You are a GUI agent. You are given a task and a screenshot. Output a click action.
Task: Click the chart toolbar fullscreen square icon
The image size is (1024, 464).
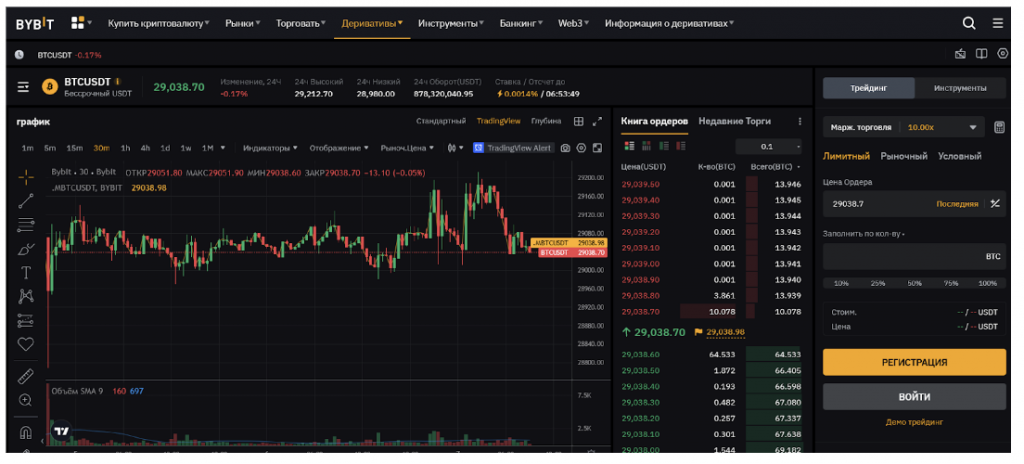[597, 148]
